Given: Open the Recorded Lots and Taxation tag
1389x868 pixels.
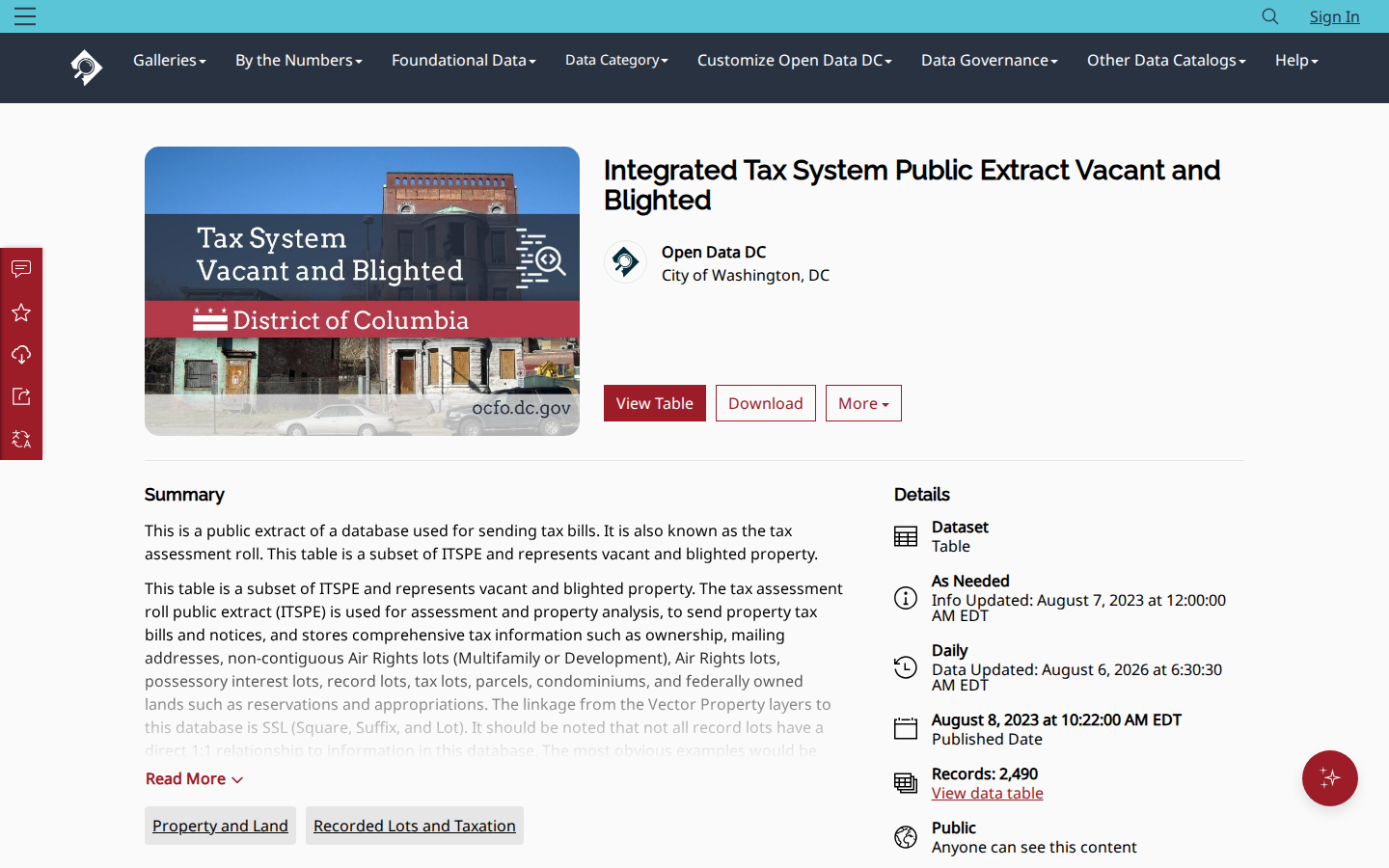Looking at the screenshot, I should coord(415,826).
